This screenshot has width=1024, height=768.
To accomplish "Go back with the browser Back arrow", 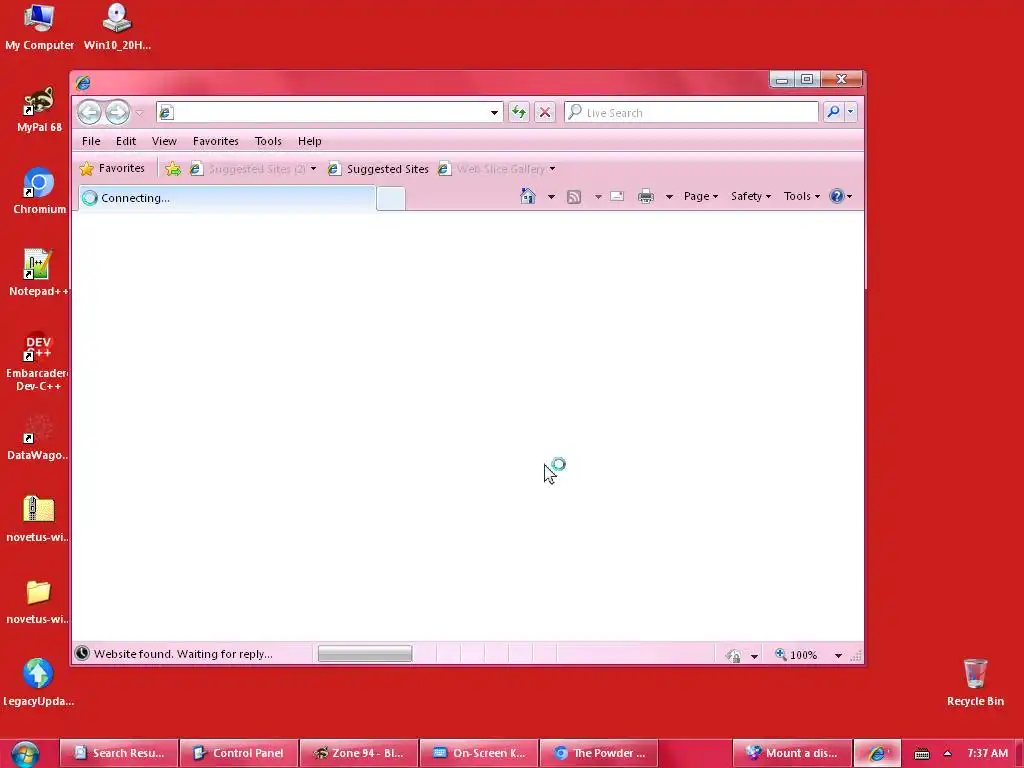I will coord(89,112).
